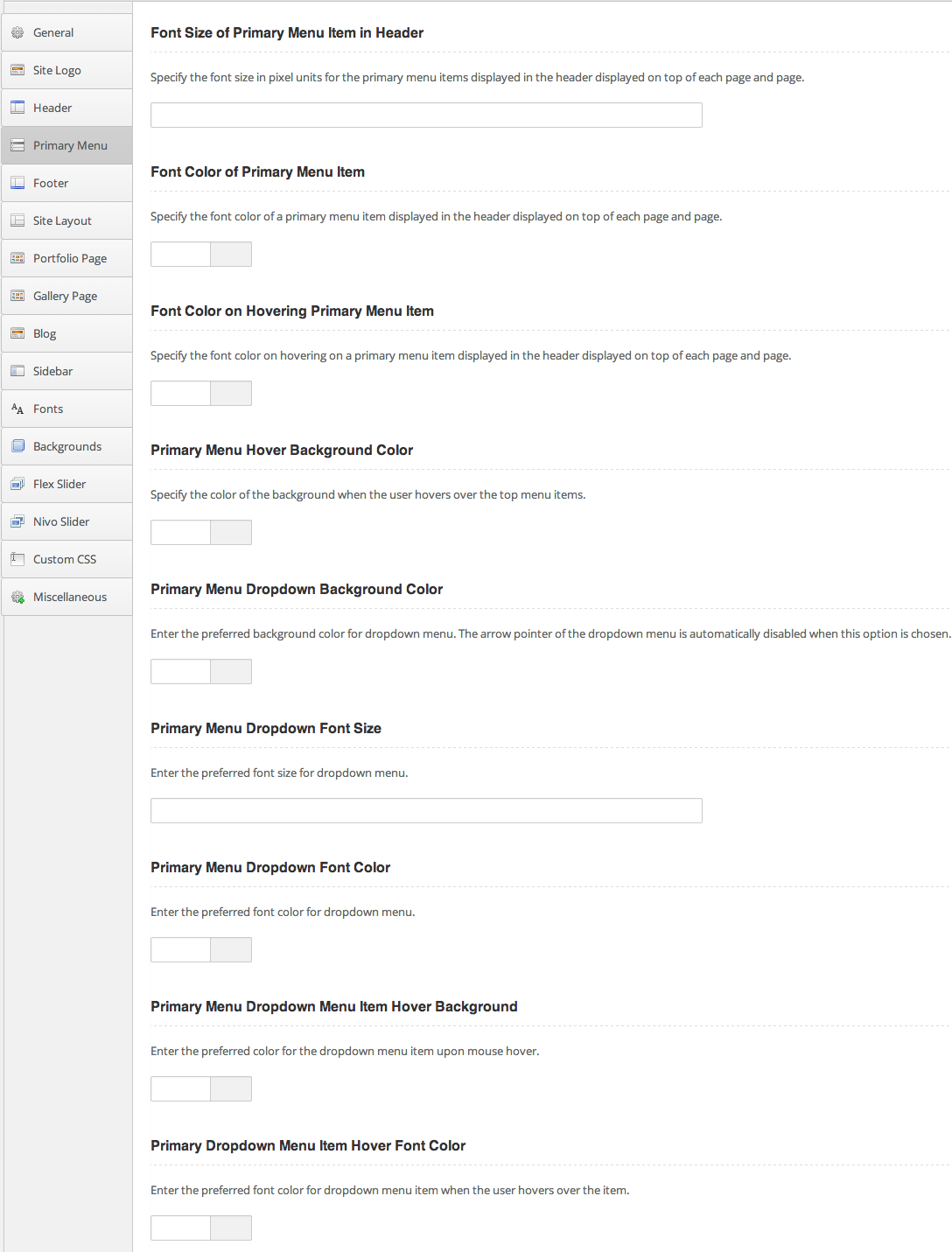This screenshot has width=952, height=1252.
Task: Click the Flex Slider icon
Action: pos(17,484)
